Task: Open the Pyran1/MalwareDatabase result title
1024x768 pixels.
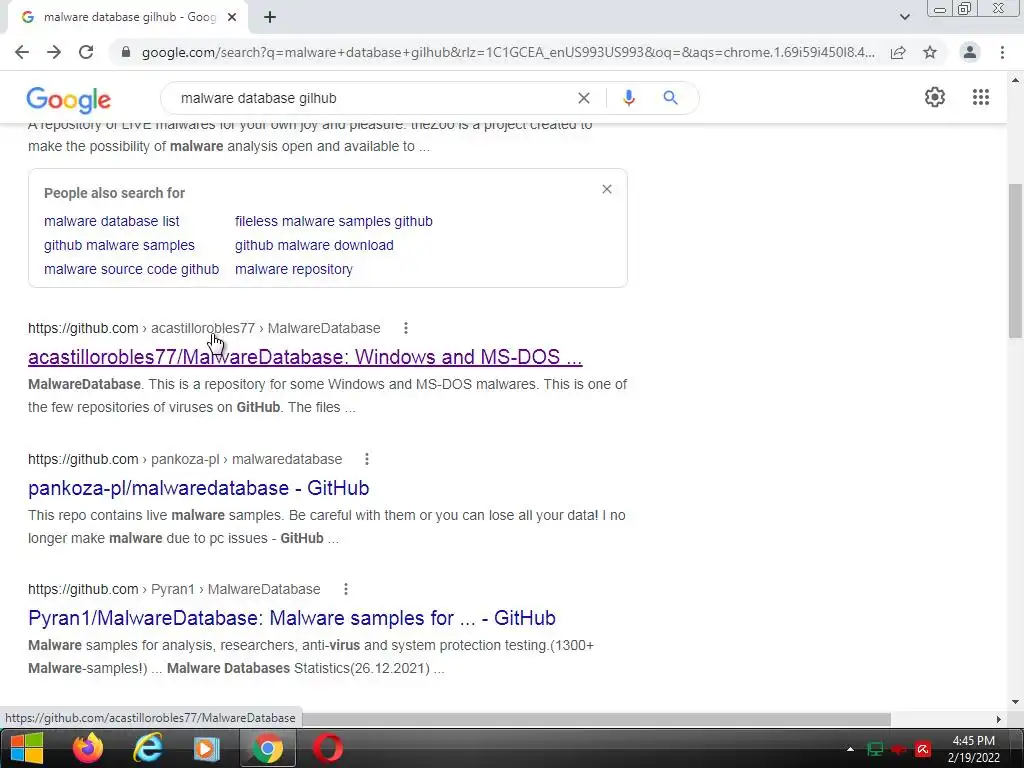Action: click(292, 618)
